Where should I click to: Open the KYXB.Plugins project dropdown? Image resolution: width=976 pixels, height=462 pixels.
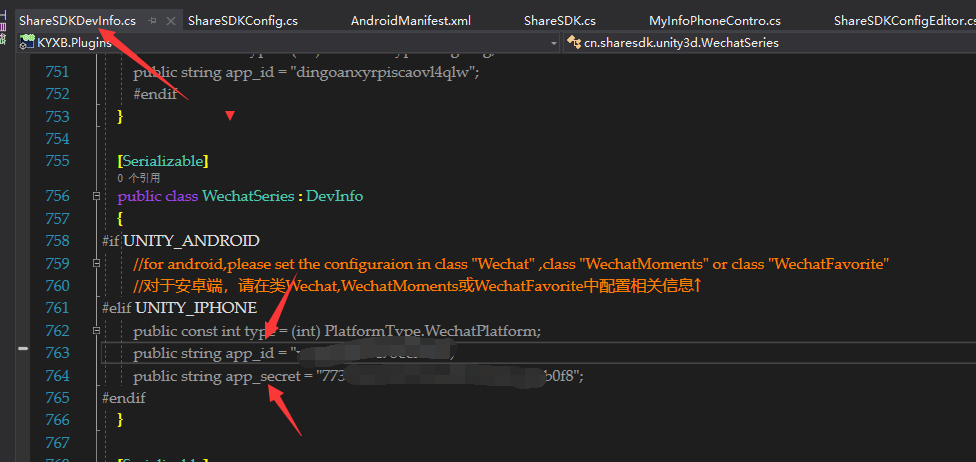(554, 43)
